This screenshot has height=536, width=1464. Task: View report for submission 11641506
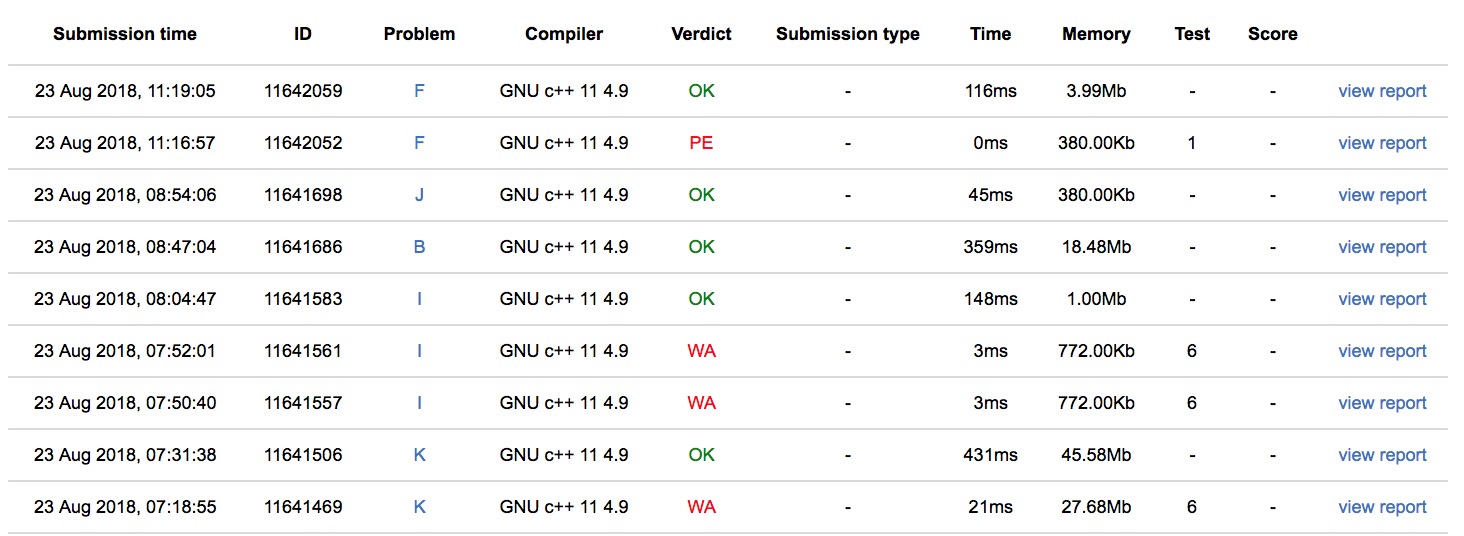(1382, 455)
